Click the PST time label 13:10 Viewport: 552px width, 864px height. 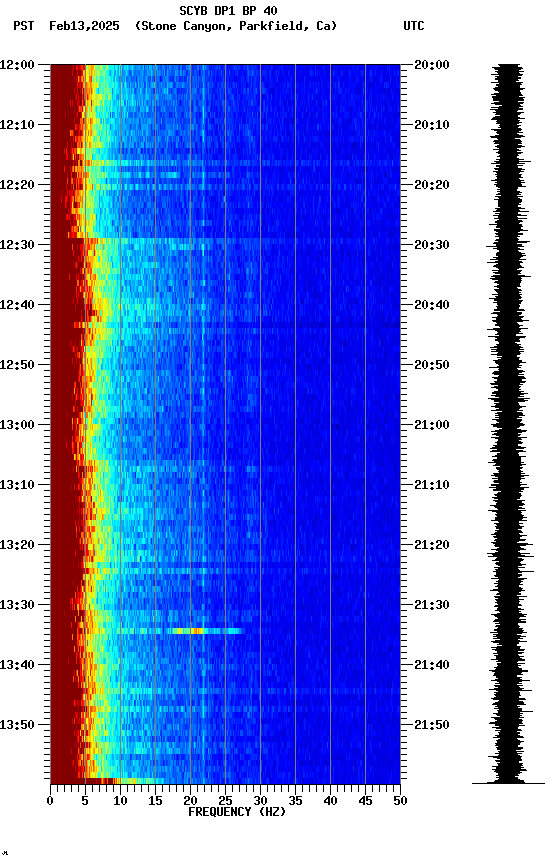click(x=17, y=485)
